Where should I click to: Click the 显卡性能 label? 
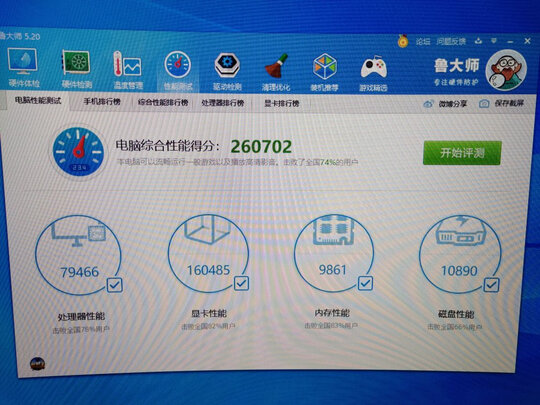pos(209,313)
